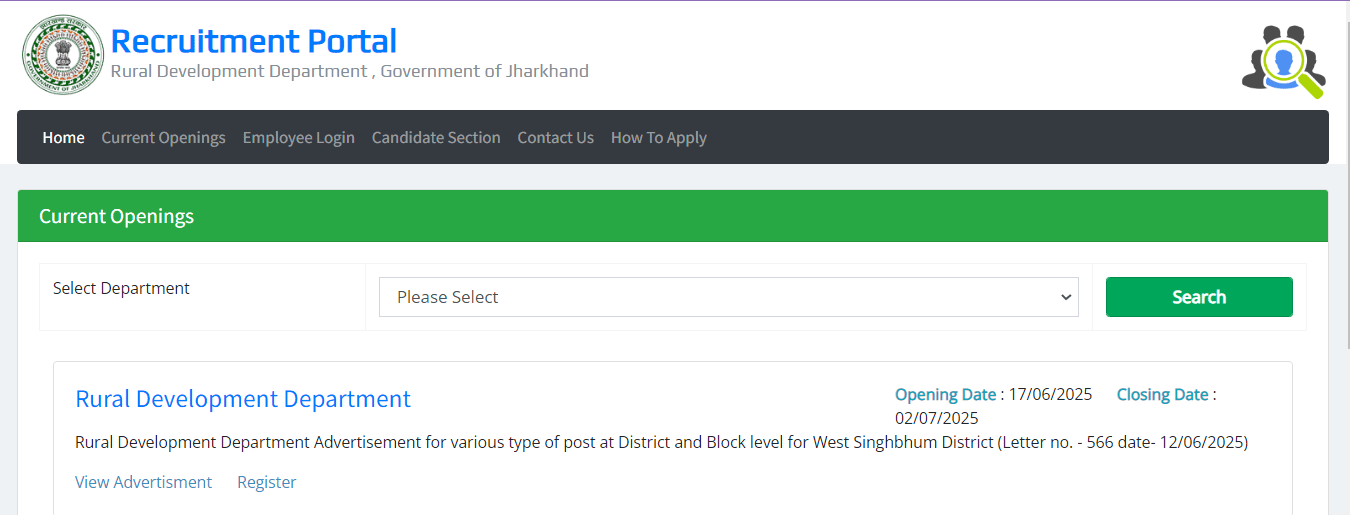Screen dimensions: 1350x515
Task: Click the Current Openings green header
Action: 673,216
